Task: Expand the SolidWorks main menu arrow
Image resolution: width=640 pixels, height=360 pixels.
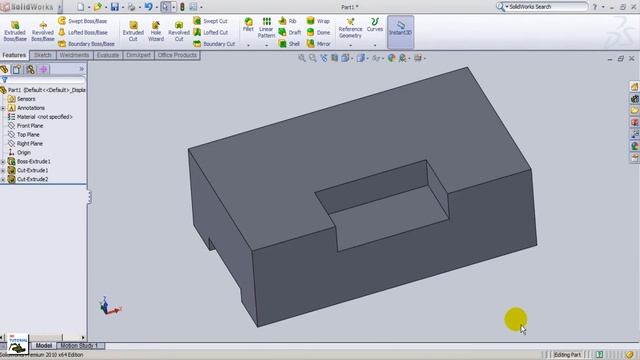Action: pos(59,7)
